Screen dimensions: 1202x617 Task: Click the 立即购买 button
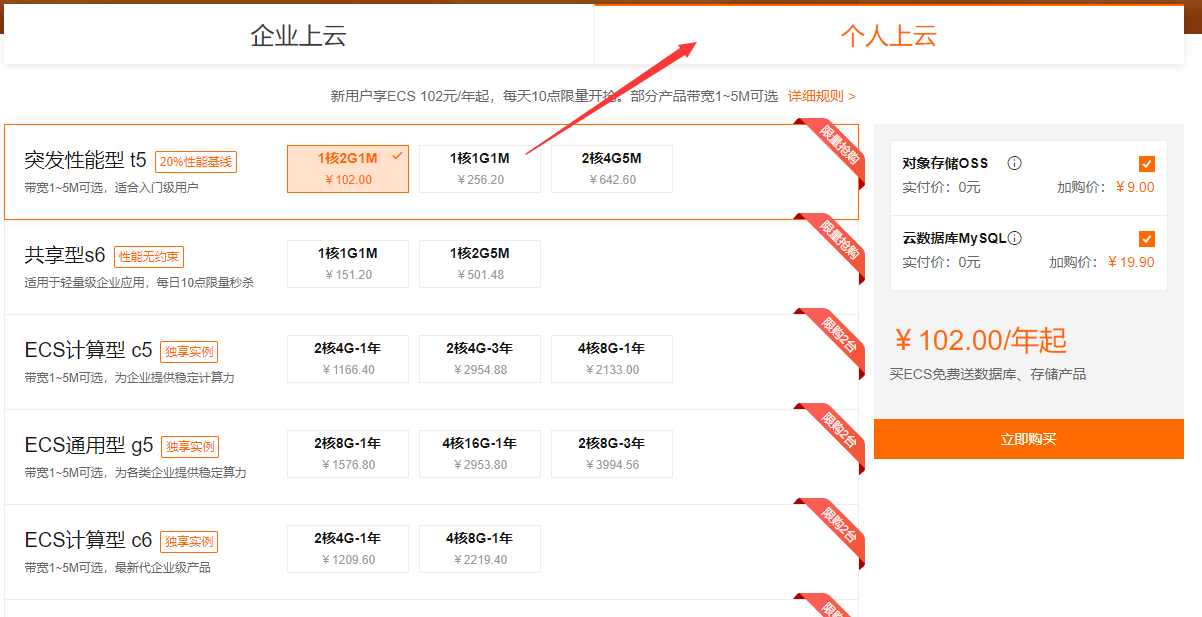[x=1029, y=439]
